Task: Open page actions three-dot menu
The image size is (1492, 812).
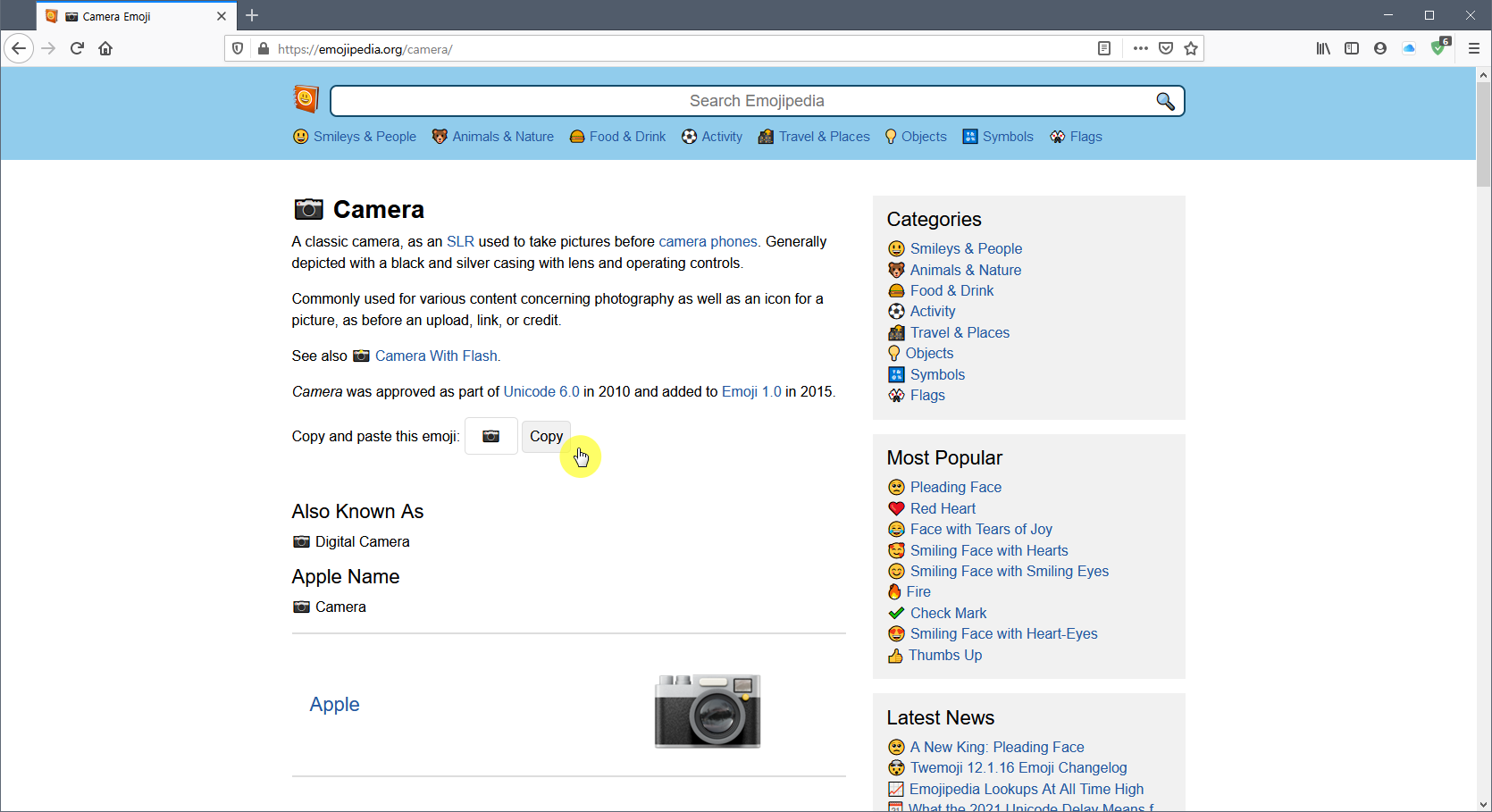Action: [x=1140, y=48]
